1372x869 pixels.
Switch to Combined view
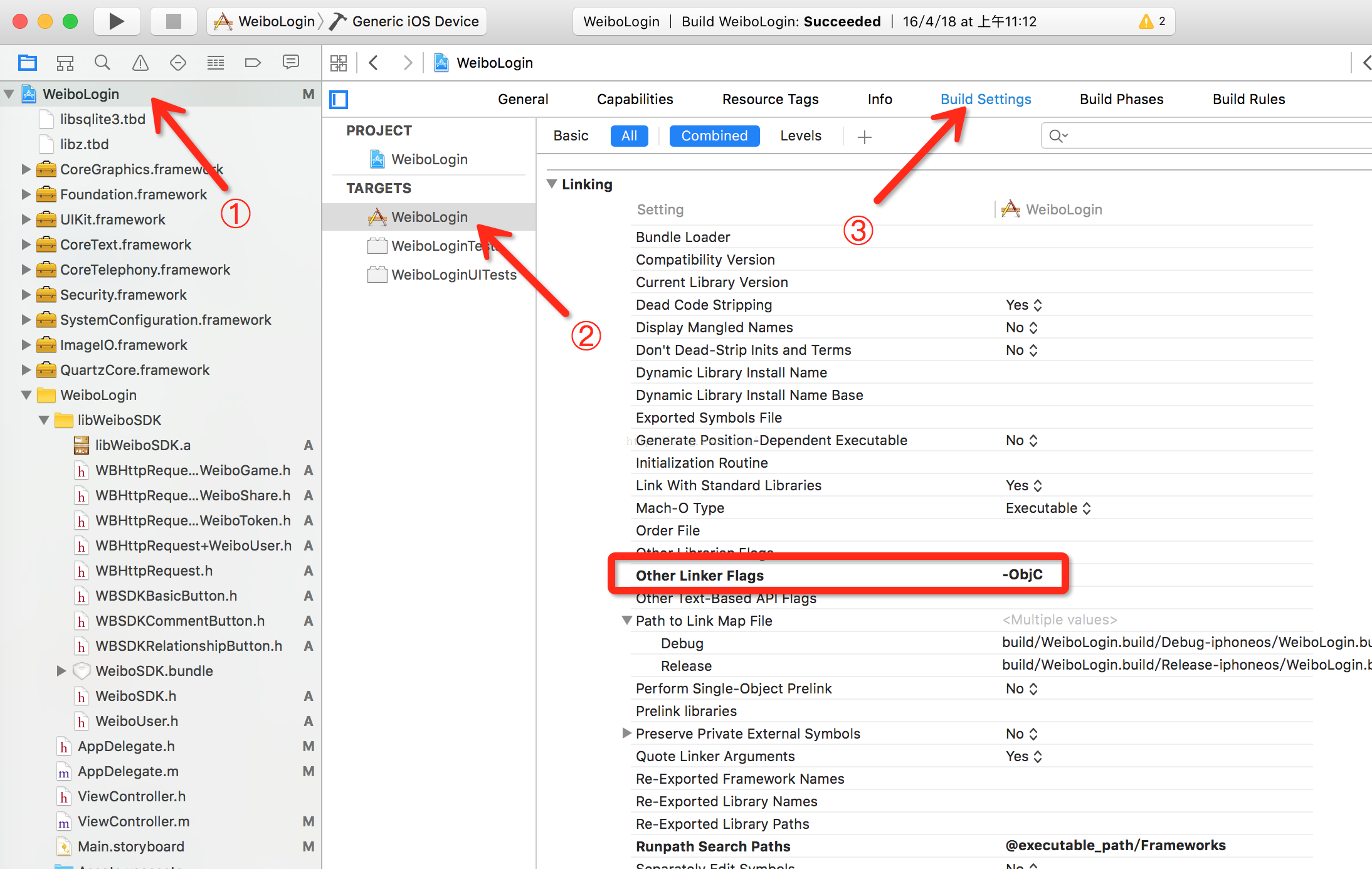tap(714, 135)
